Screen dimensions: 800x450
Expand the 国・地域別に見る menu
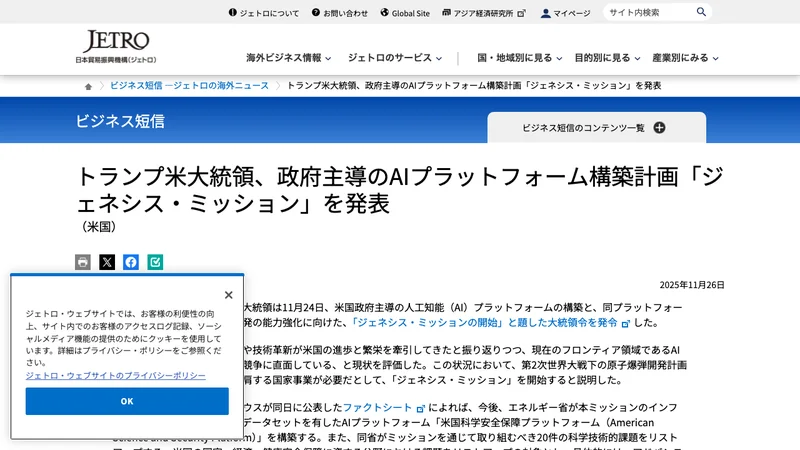click(520, 58)
